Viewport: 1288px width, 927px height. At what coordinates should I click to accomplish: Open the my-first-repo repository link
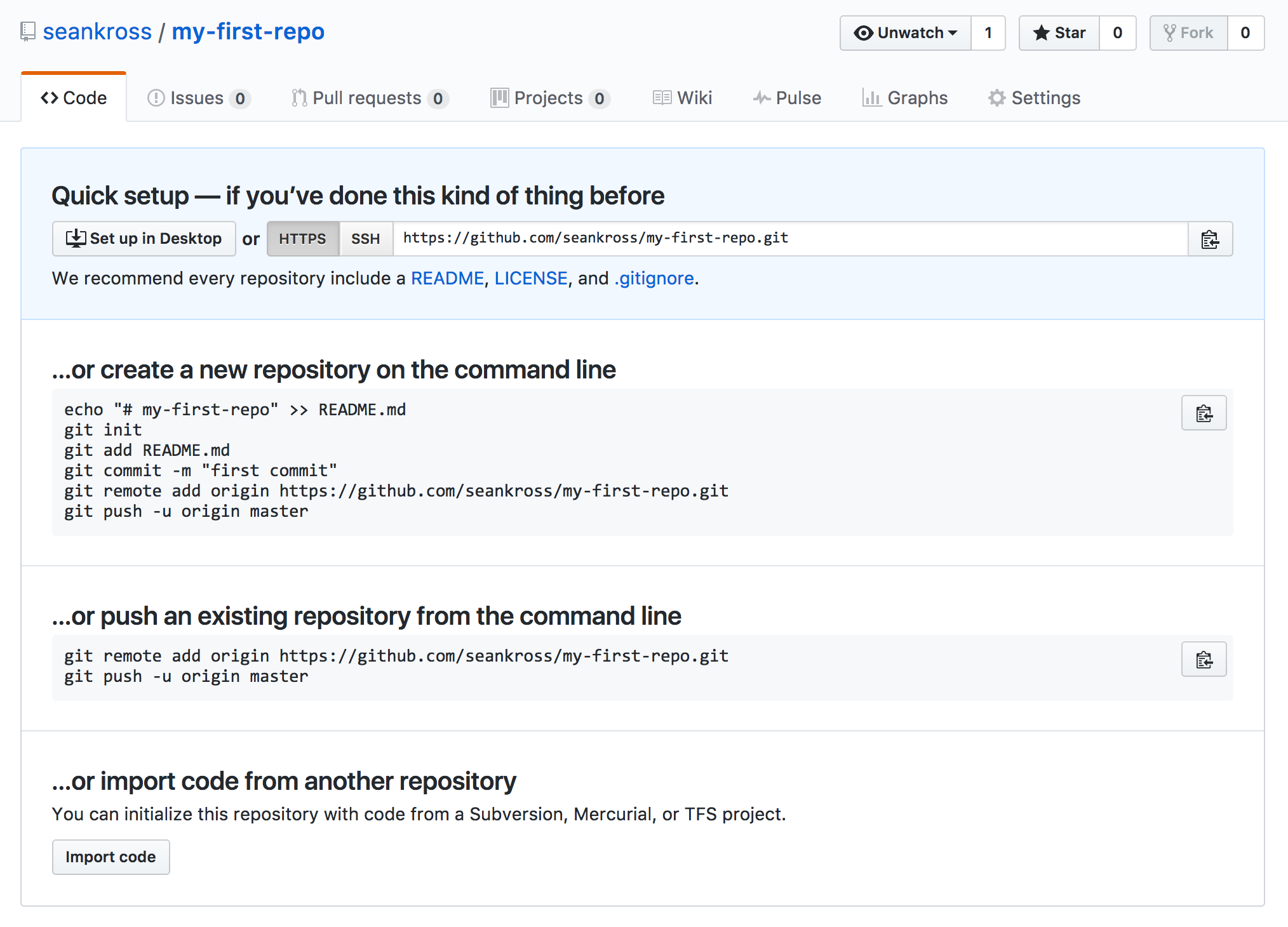tap(248, 32)
